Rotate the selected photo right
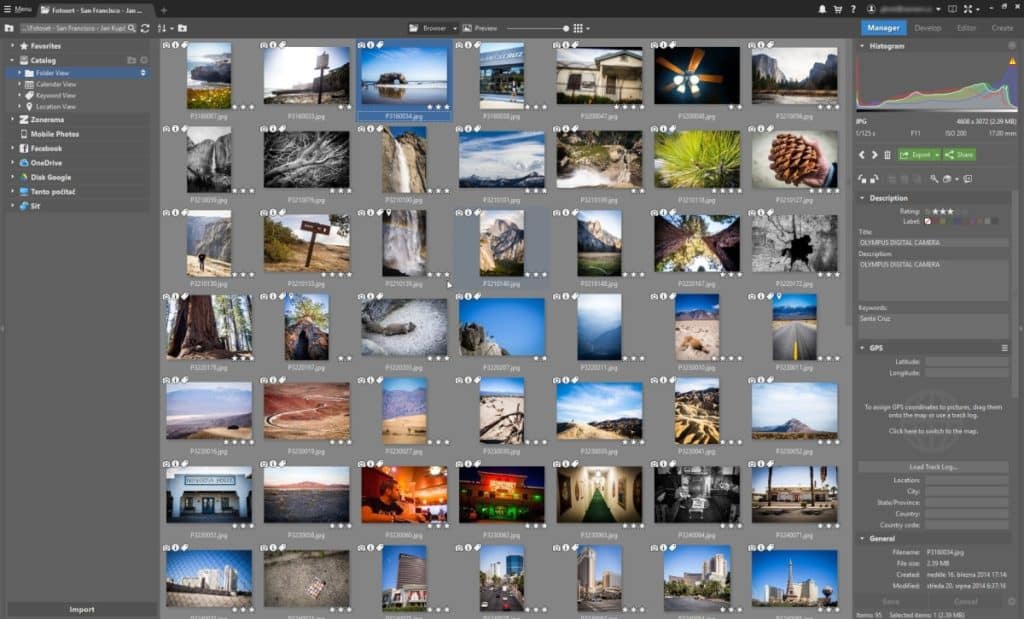The image size is (1024, 619). click(876, 179)
